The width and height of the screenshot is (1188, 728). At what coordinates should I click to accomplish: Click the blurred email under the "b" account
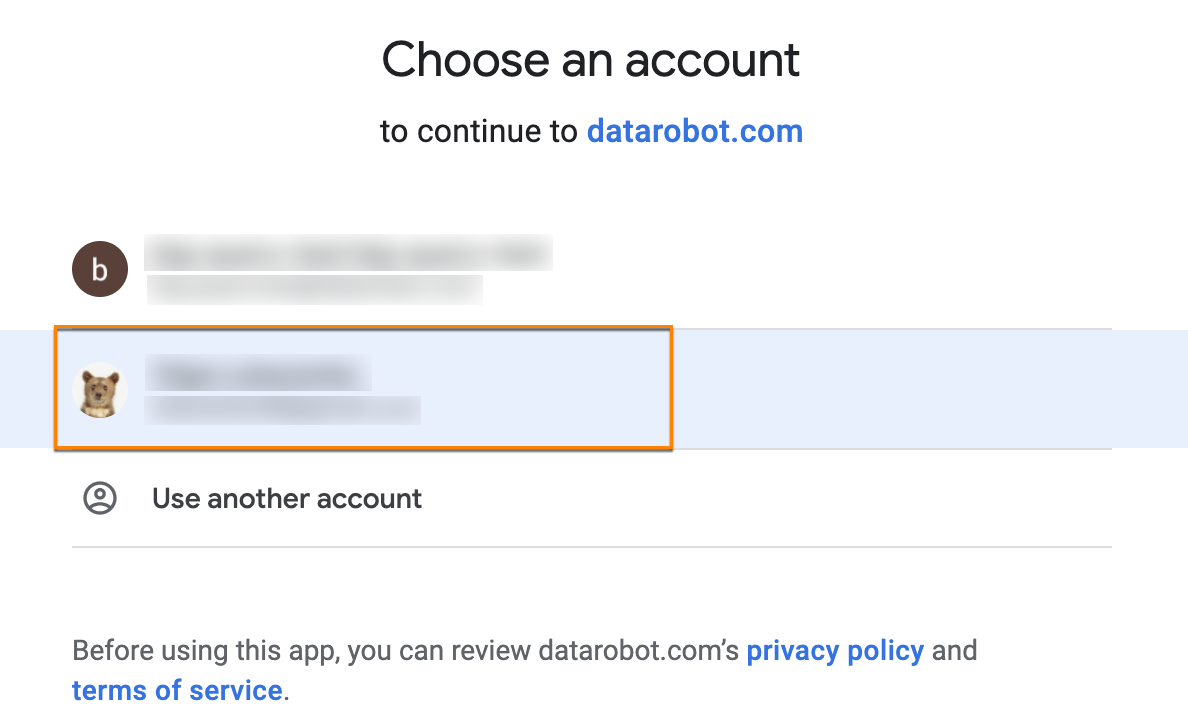pos(314,290)
